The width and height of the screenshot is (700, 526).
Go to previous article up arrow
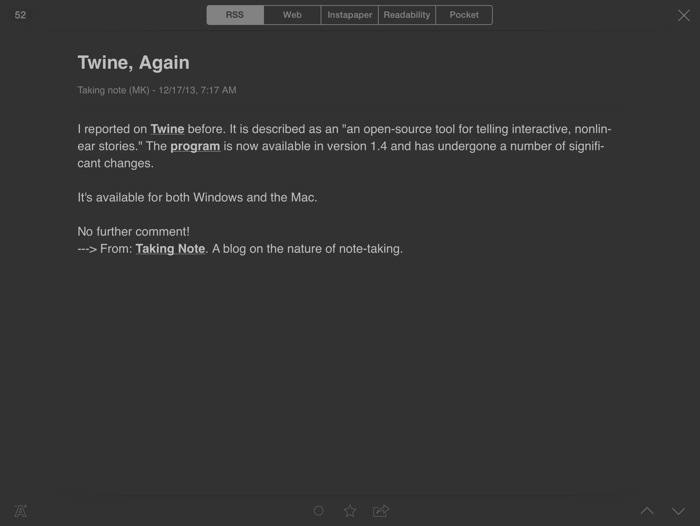[647, 511]
